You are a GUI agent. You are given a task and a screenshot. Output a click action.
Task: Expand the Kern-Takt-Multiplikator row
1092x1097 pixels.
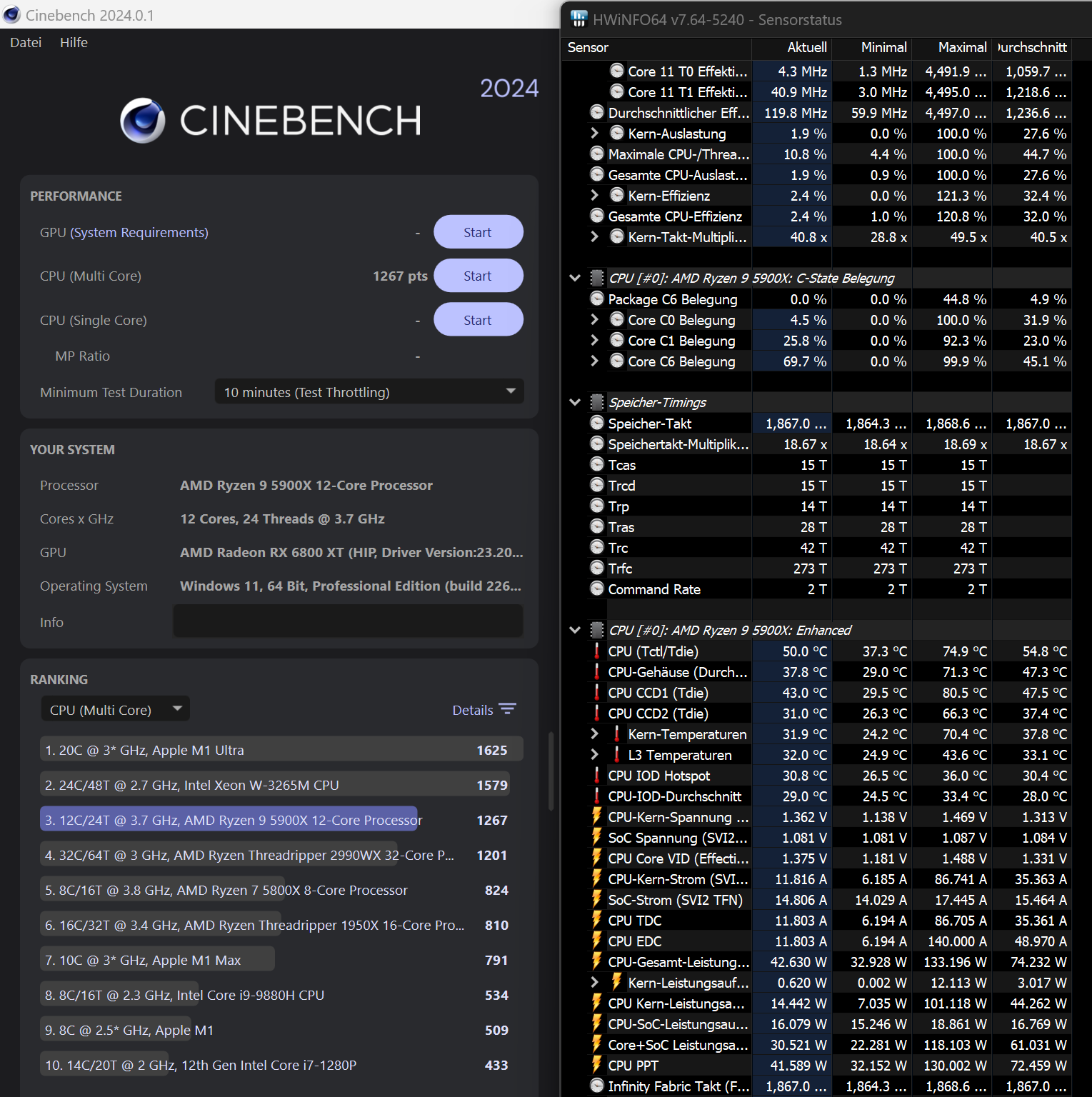pos(594,236)
